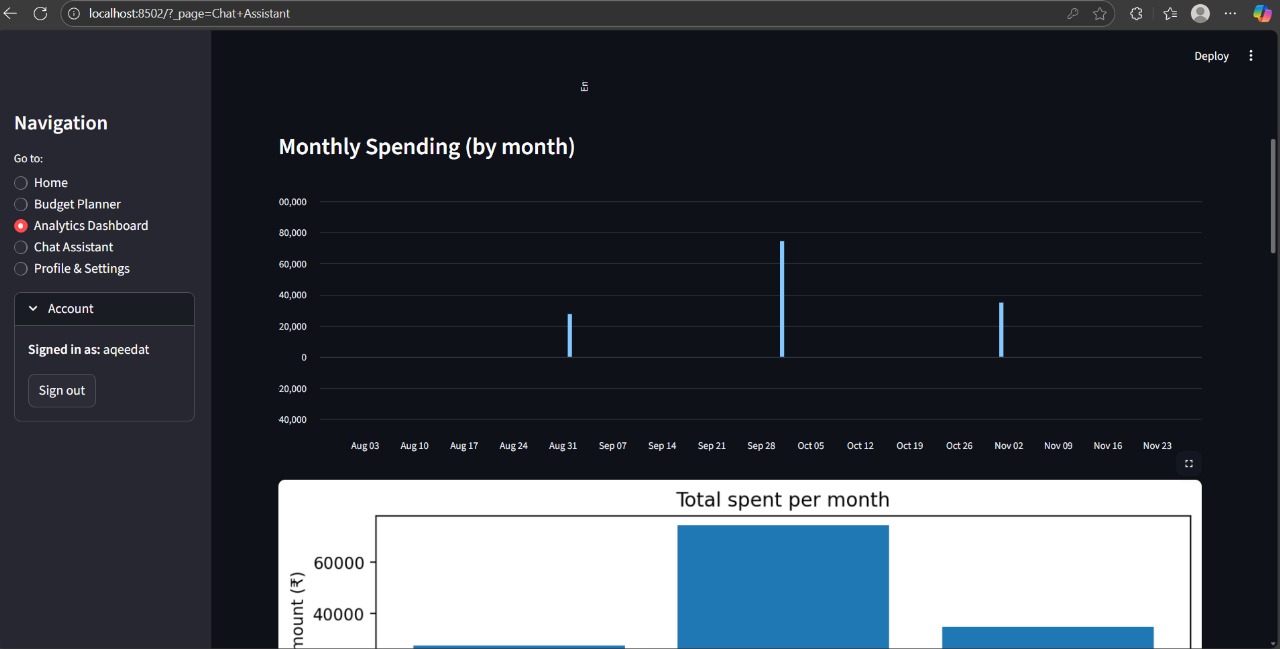Open the Copilot sidebar icon

click(x=1263, y=13)
